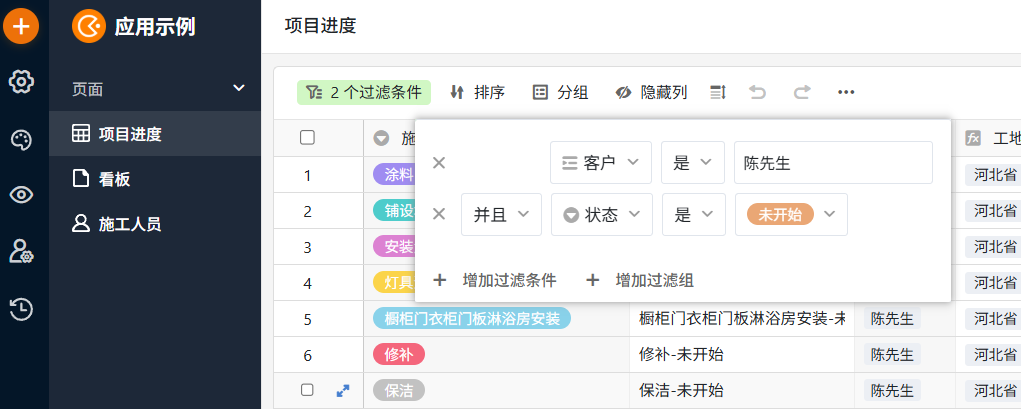Open user permissions icon in sidebar
Screen dimensions: 1021x409
(x=21, y=252)
